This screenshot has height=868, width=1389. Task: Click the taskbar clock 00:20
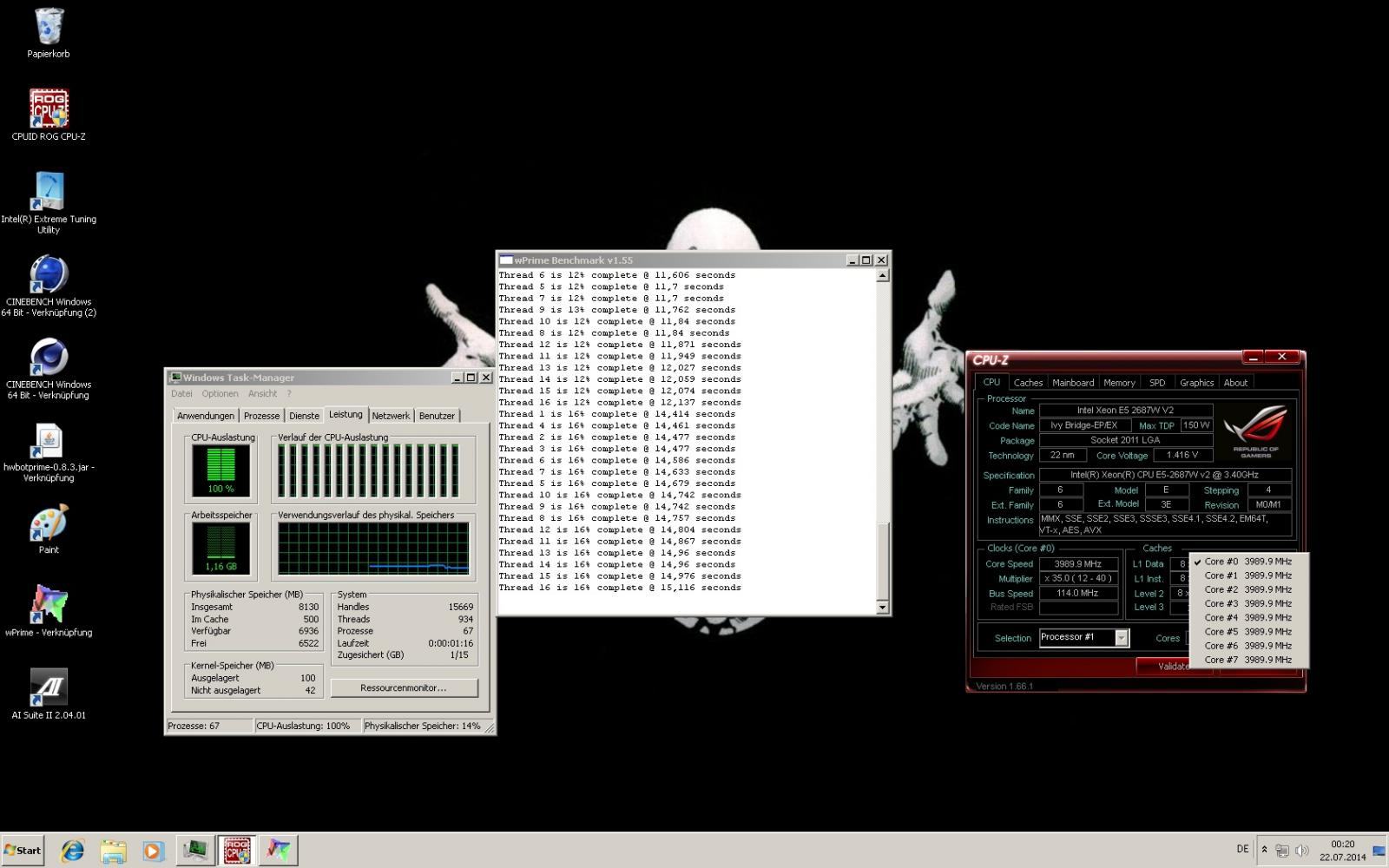[x=1342, y=851]
